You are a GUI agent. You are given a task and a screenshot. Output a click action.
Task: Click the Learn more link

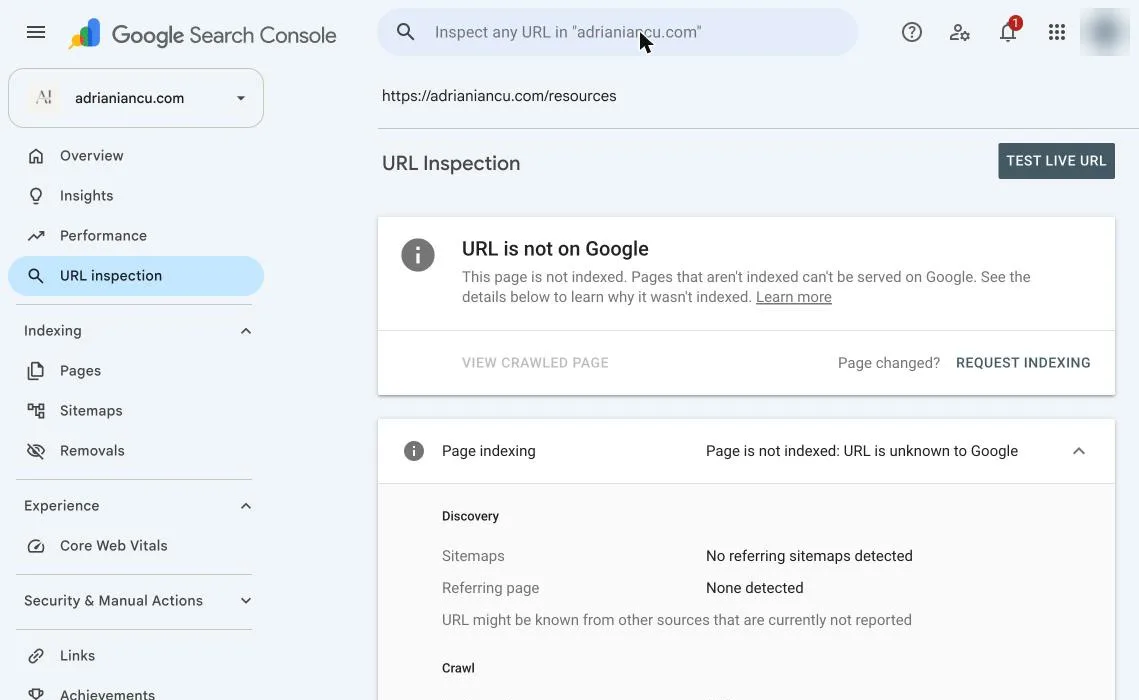[793, 297]
